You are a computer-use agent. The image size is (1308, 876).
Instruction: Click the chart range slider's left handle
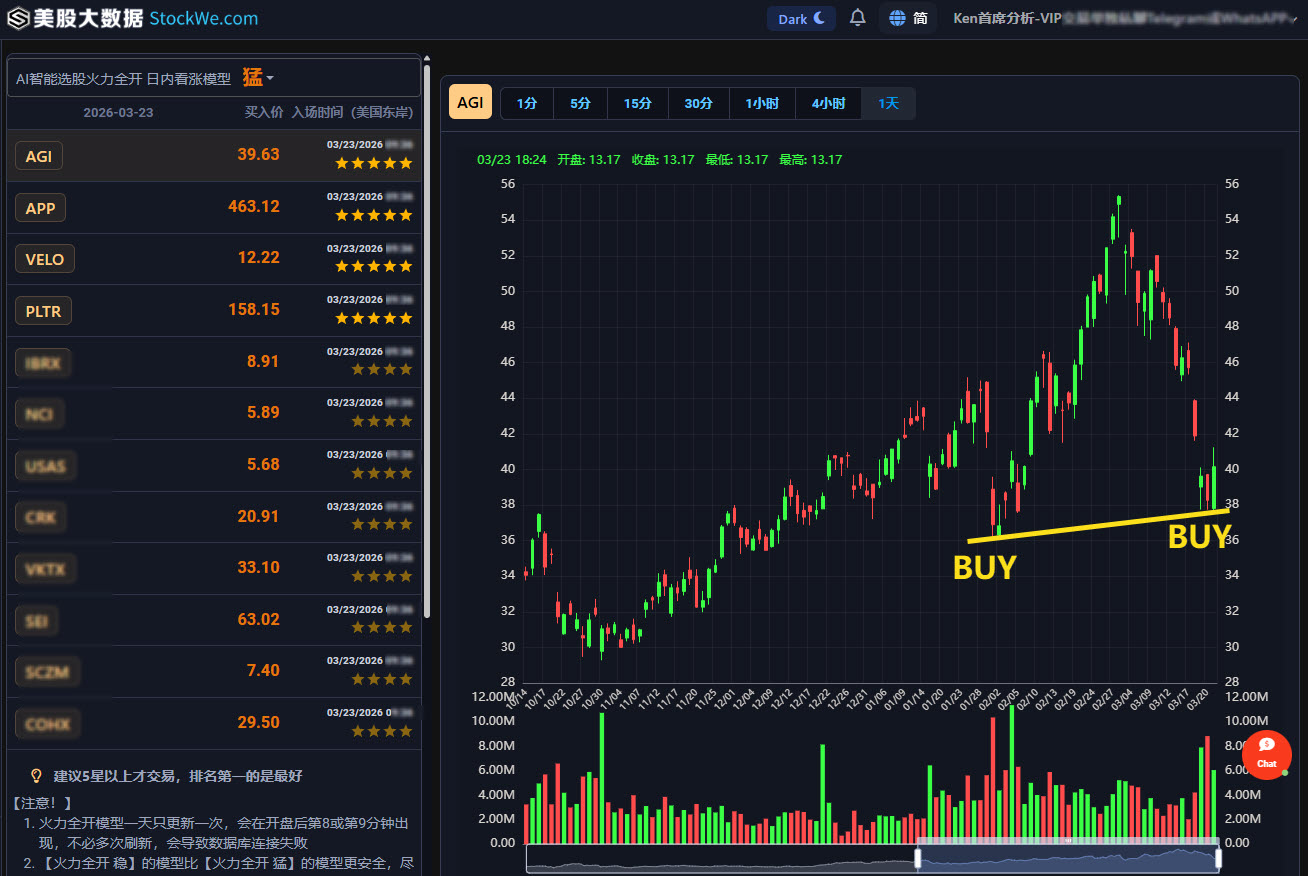tap(918, 858)
